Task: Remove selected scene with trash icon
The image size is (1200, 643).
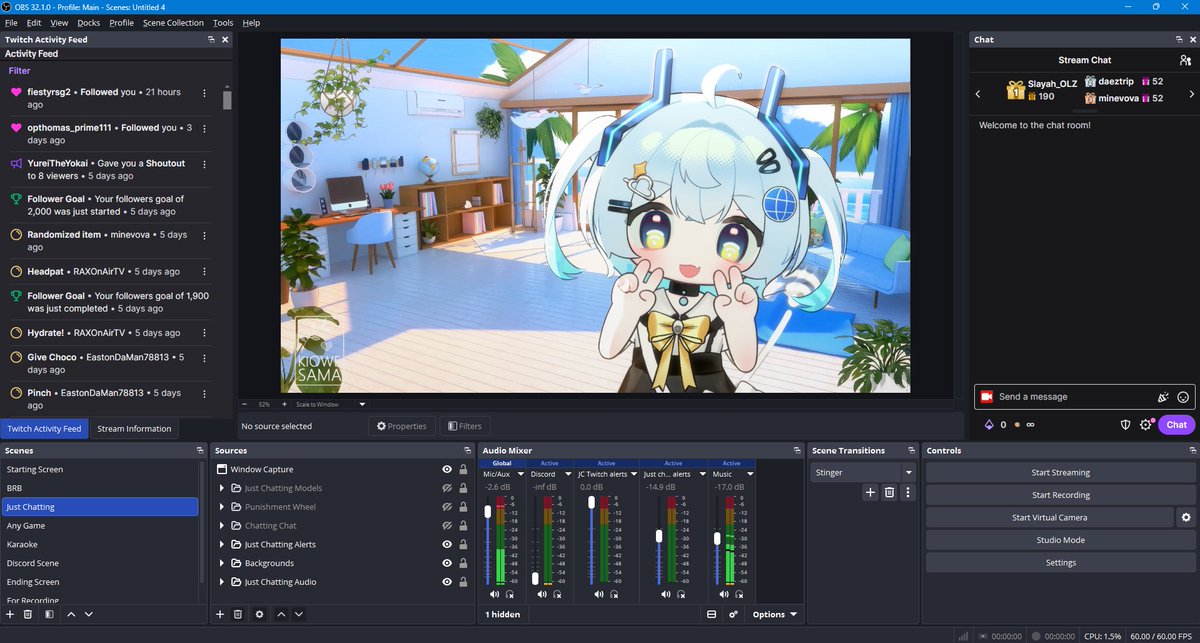Action: (x=28, y=614)
